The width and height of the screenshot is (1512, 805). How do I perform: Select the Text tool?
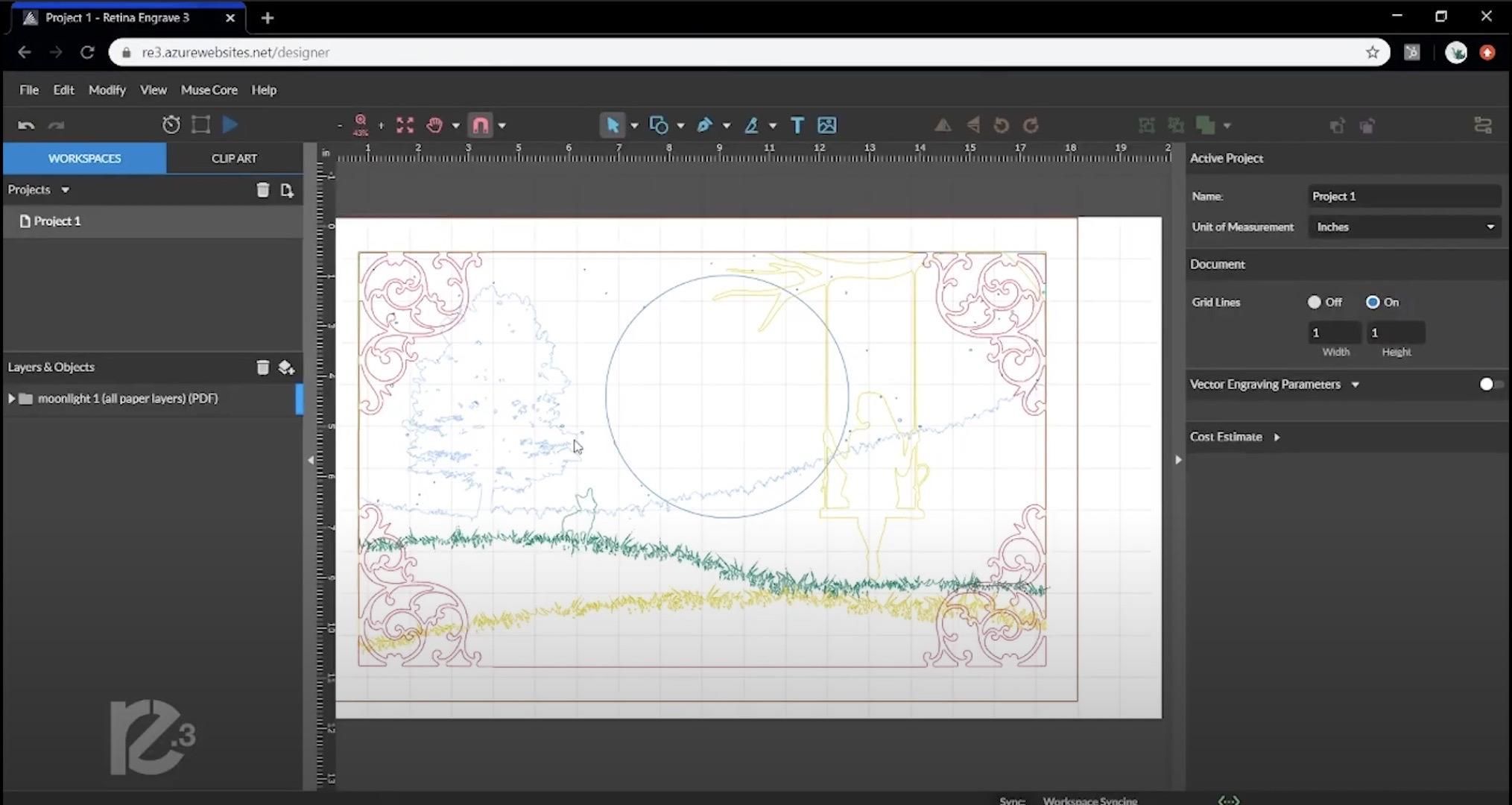[x=797, y=125]
